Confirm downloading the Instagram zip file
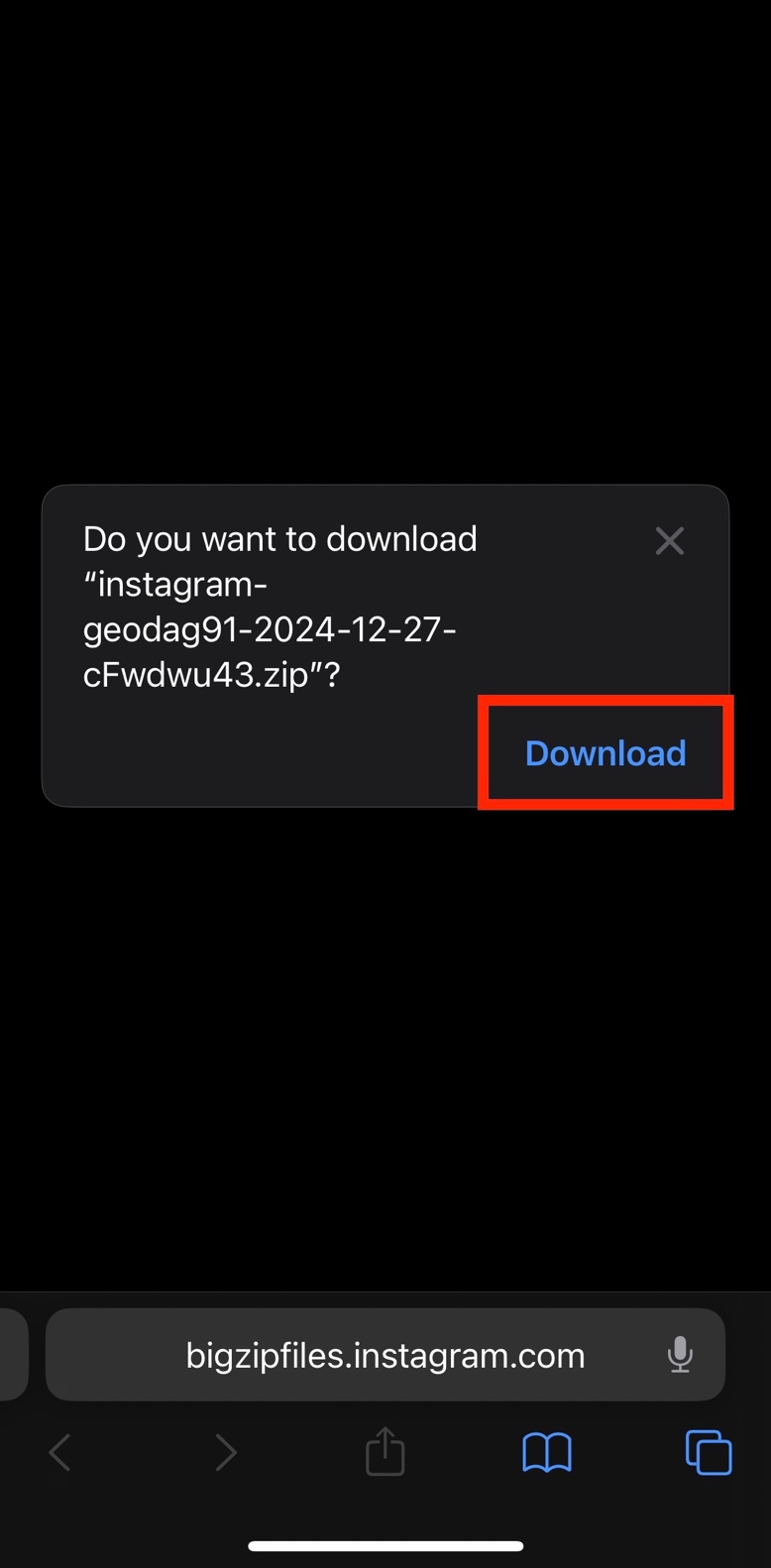The image size is (771, 1568). (606, 753)
